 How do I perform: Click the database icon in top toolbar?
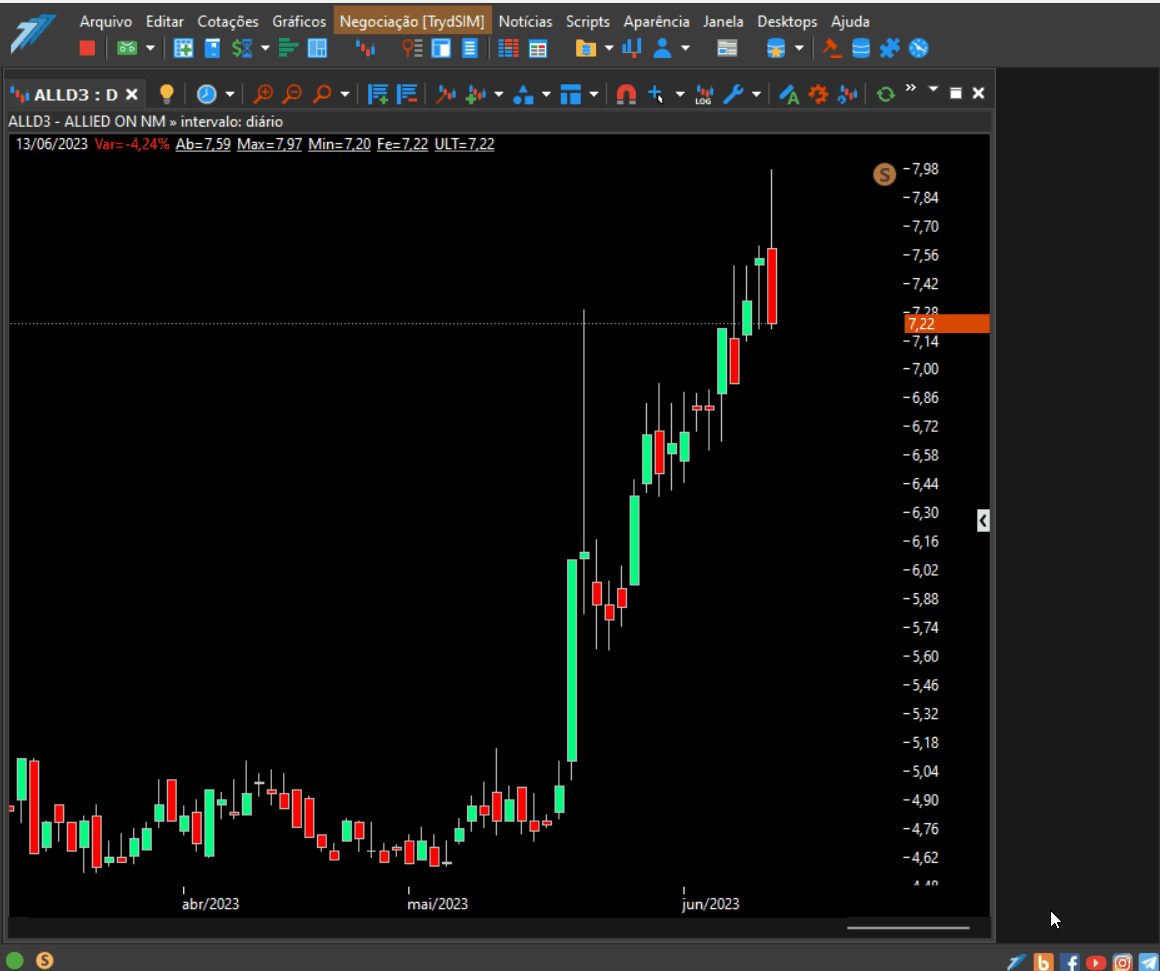point(860,49)
